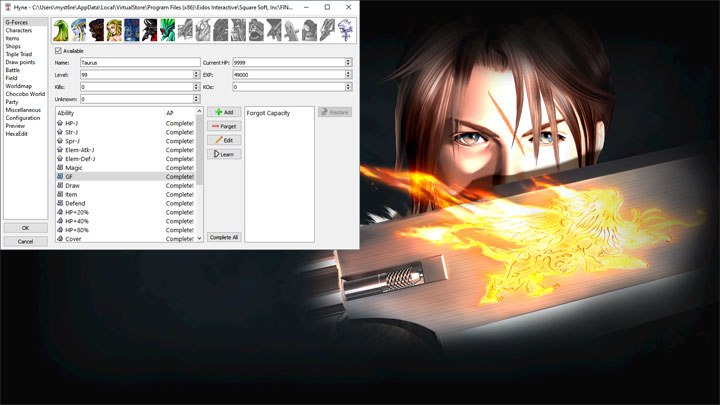Open the Shops section
Screen dimensions: 720x405
[25, 46]
